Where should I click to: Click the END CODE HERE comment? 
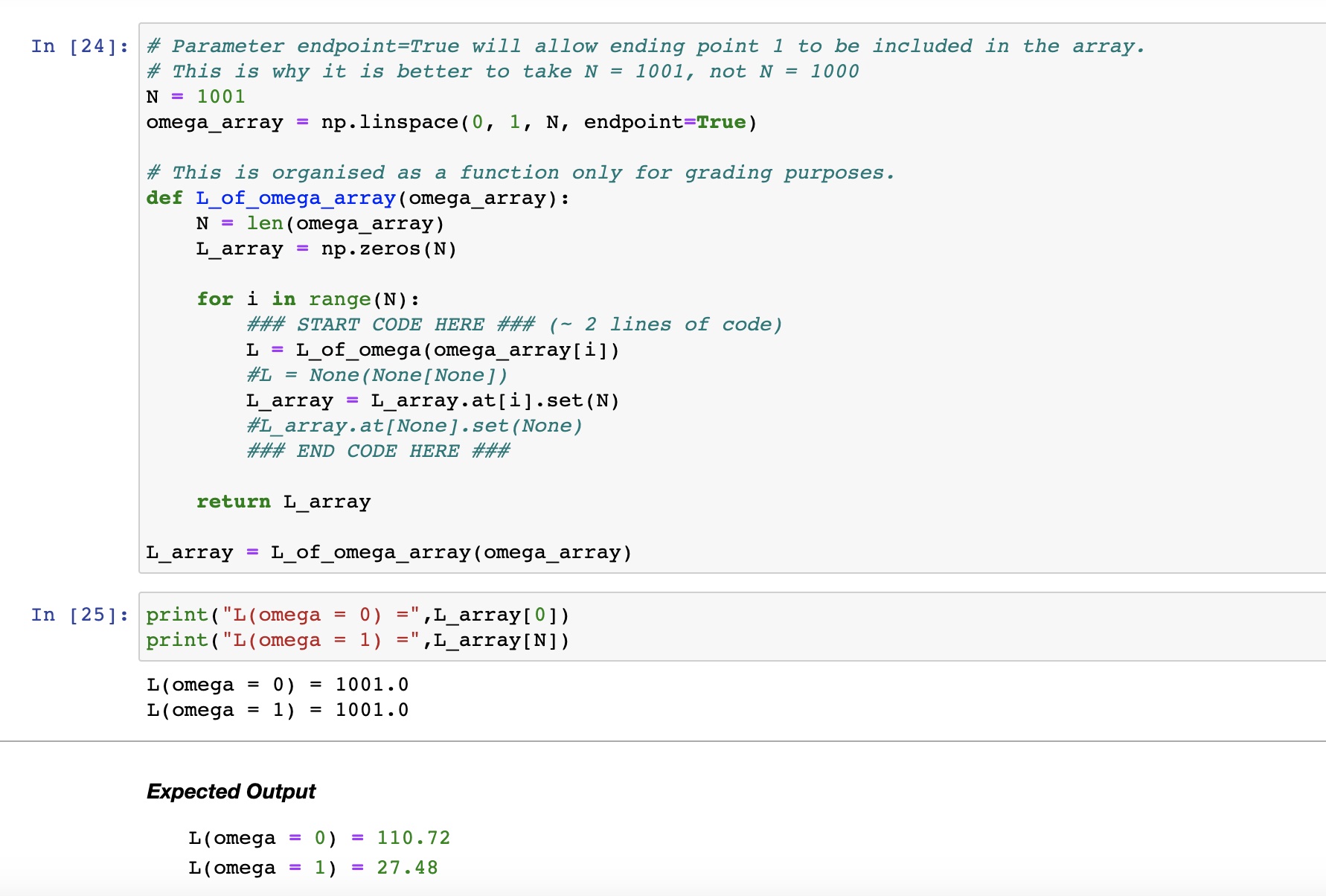coord(378,450)
